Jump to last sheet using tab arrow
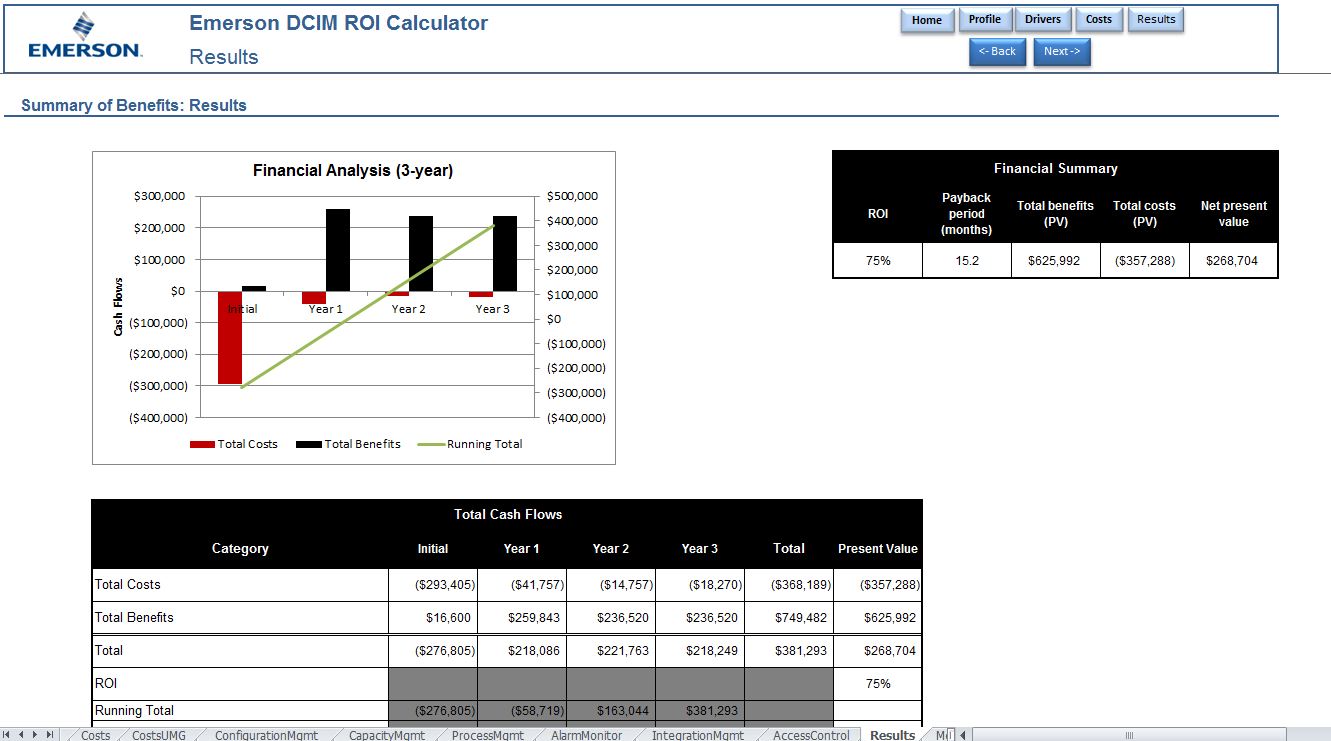Viewport: 1331px width, 741px height. click(50, 735)
